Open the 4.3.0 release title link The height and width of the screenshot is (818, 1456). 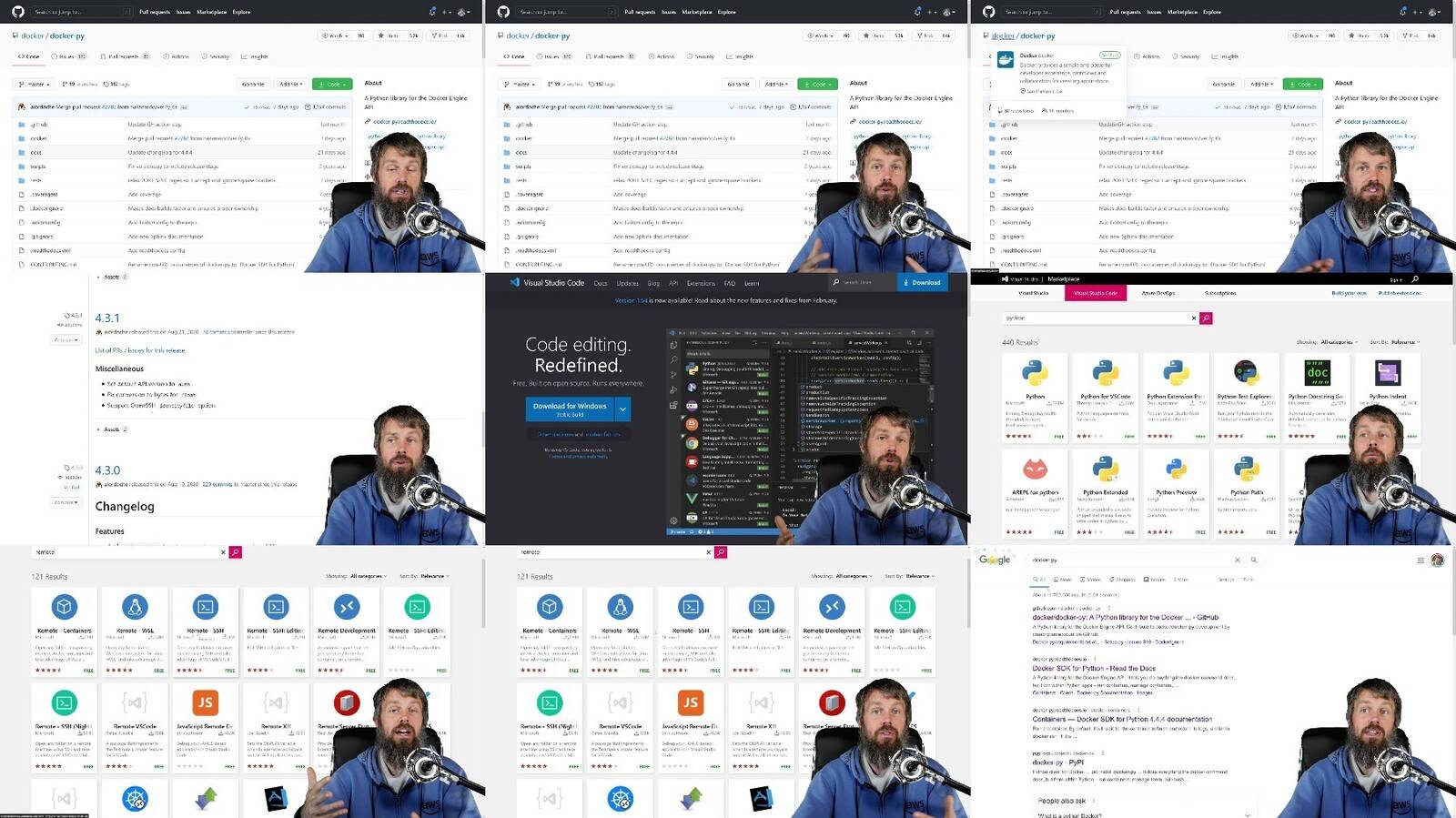click(107, 470)
